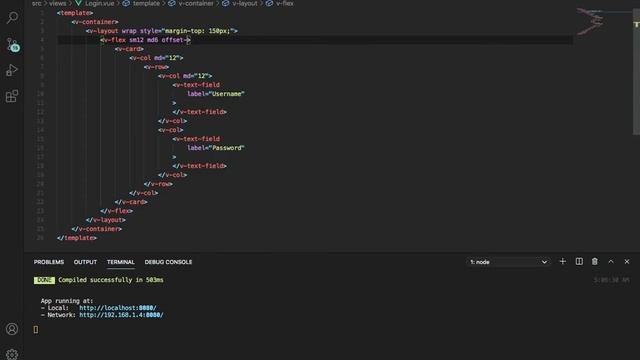Click the 'Compiled successfully in 503ms' message

coord(111,280)
